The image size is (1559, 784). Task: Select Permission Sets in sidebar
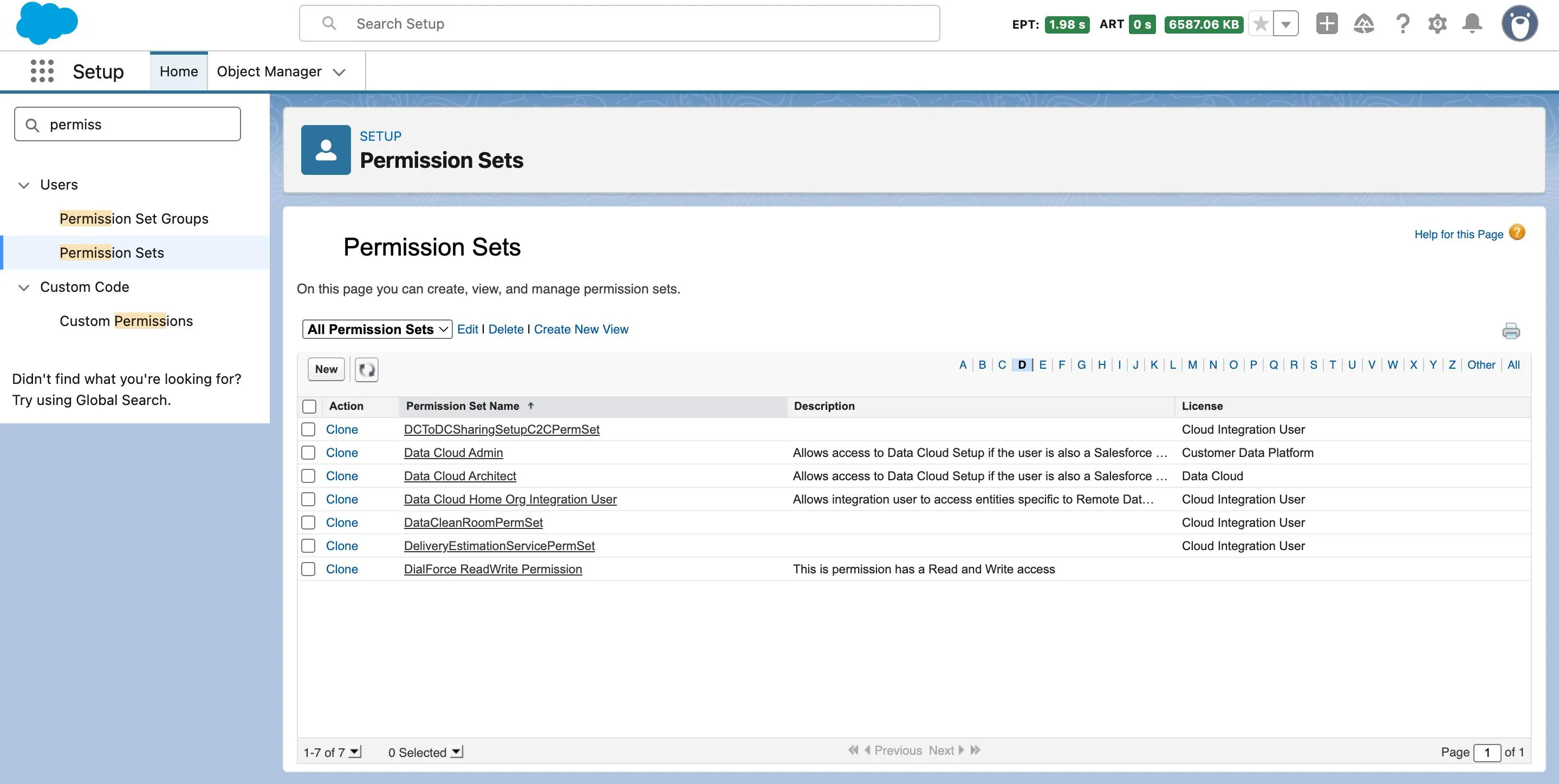[x=112, y=253]
